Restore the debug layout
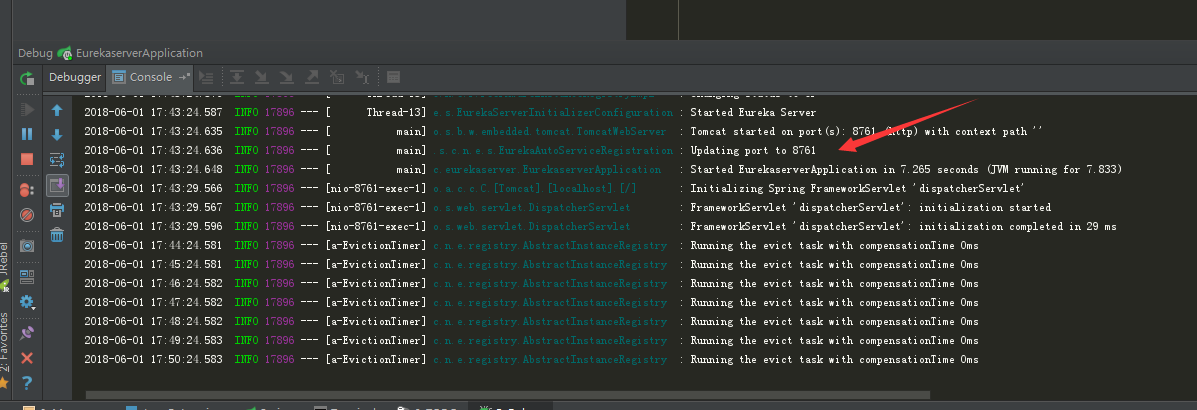Image resolution: width=1197 pixels, height=410 pixels. tap(27, 276)
